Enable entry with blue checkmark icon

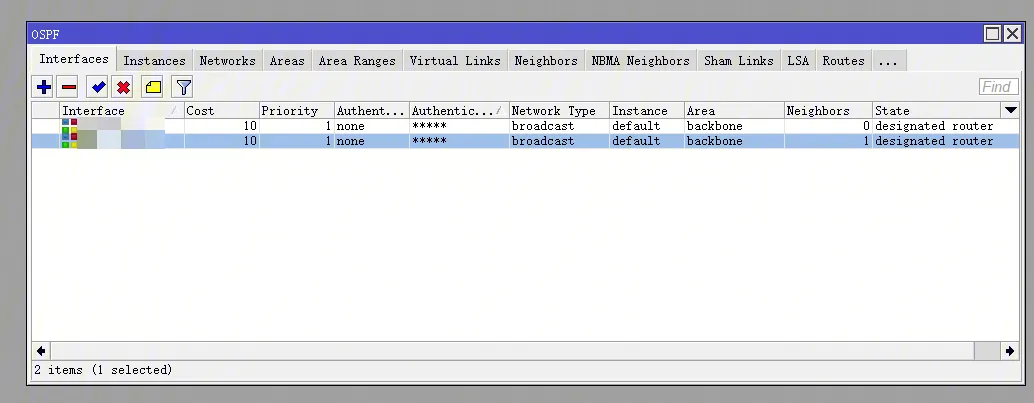[98, 87]
